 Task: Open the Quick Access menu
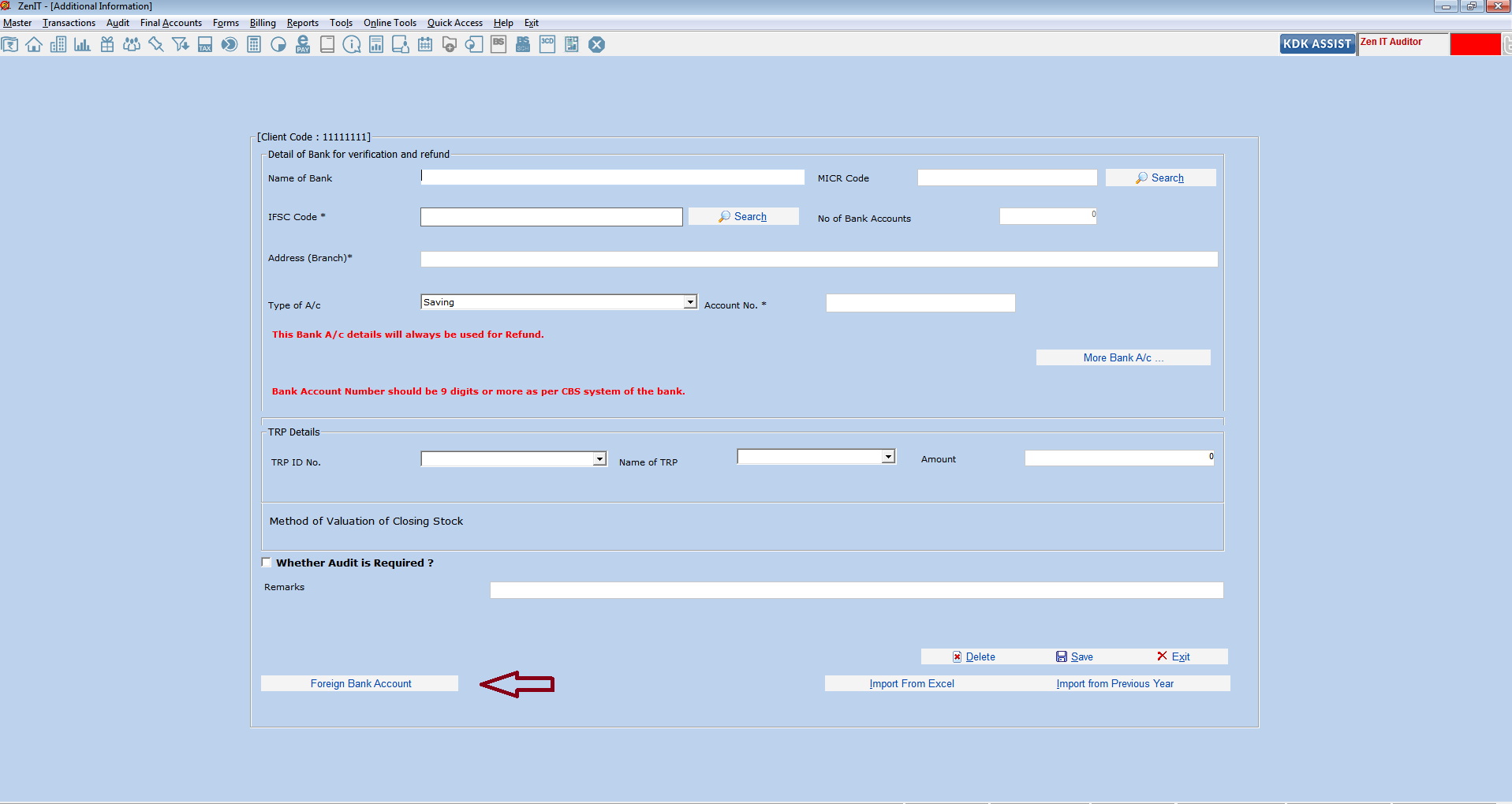pyautogui.click(x=455, y=23)
